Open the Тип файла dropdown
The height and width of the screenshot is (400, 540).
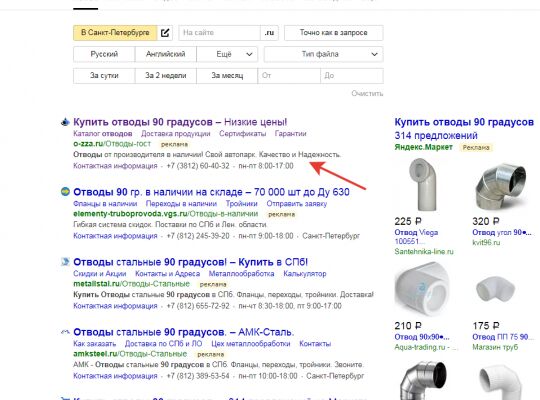click(x=323, y=54)
